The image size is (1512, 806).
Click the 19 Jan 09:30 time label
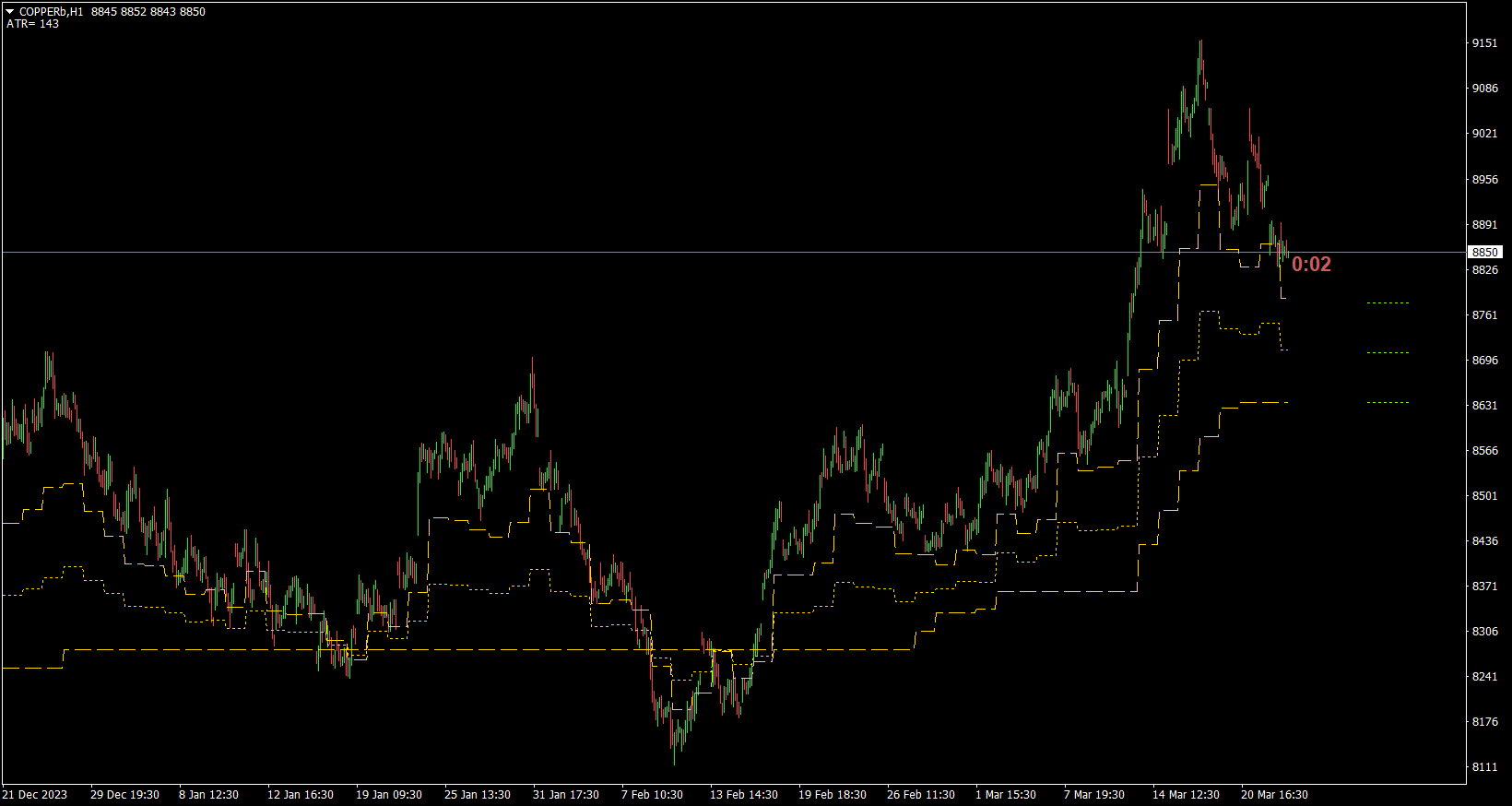389,795
